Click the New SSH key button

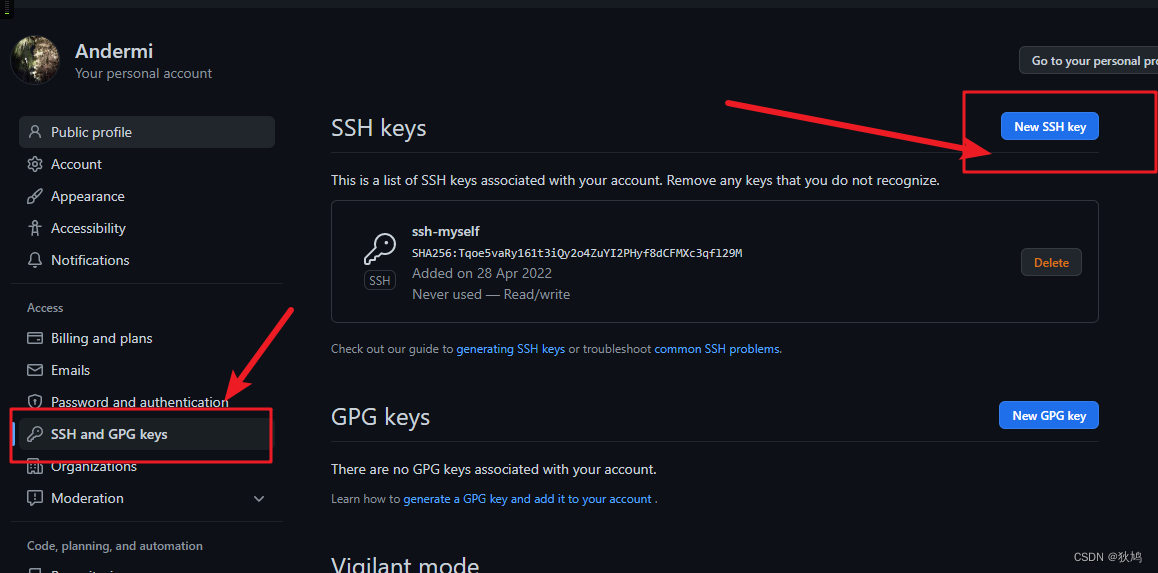1049,126
